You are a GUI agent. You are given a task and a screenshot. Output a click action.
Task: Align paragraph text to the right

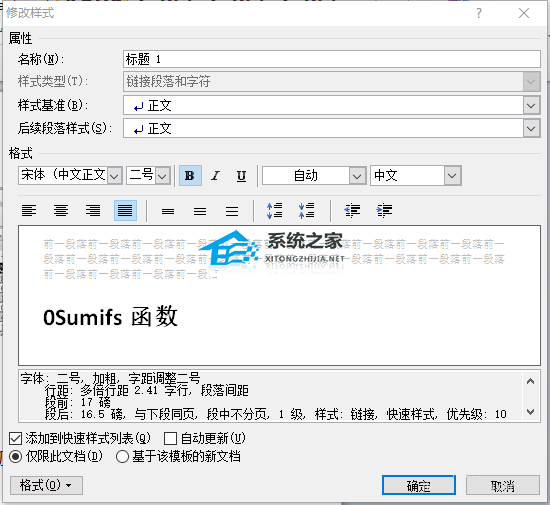click(93, 211)
